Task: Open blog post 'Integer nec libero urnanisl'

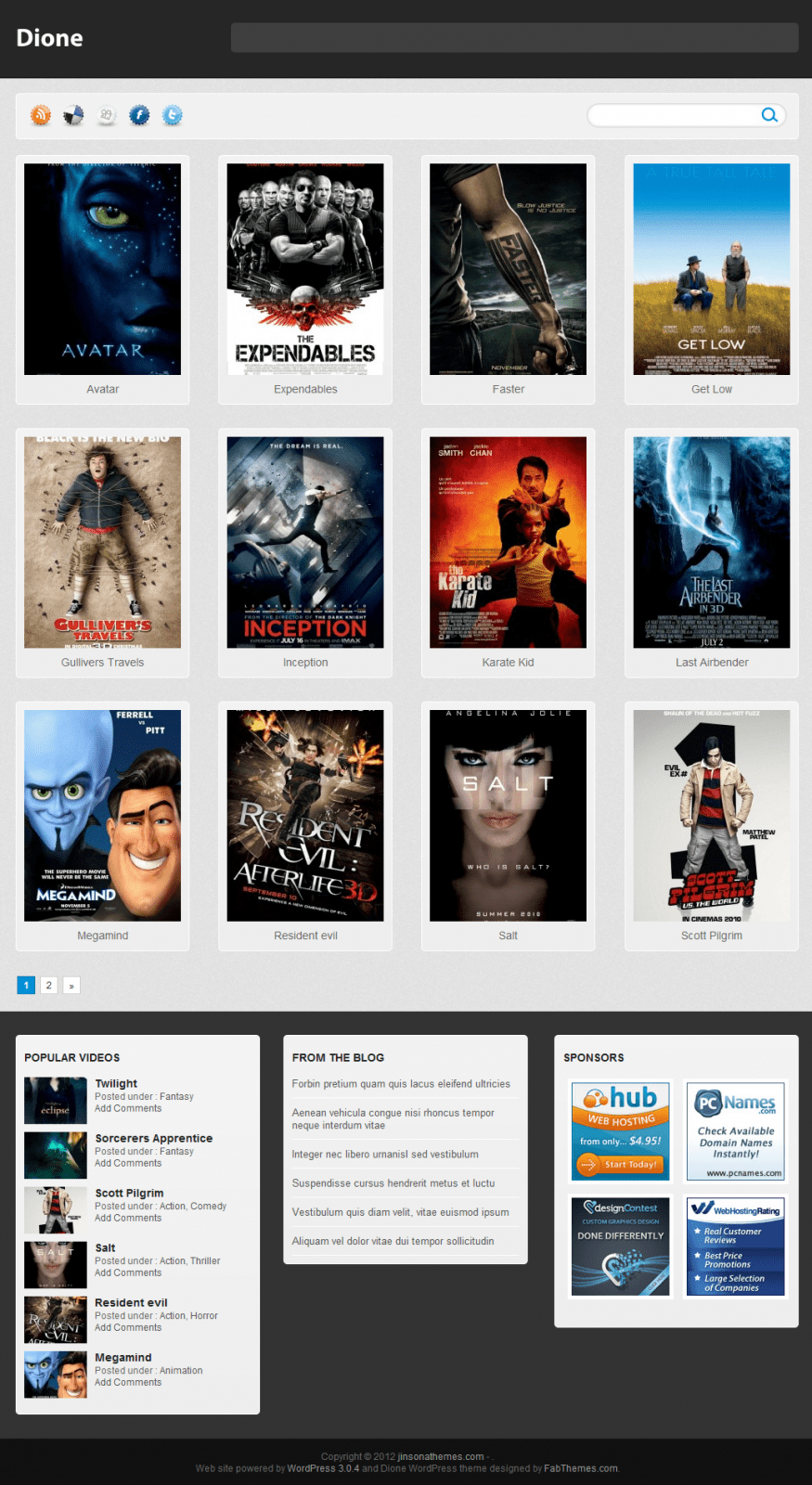Action: (x=385, y=1155)
